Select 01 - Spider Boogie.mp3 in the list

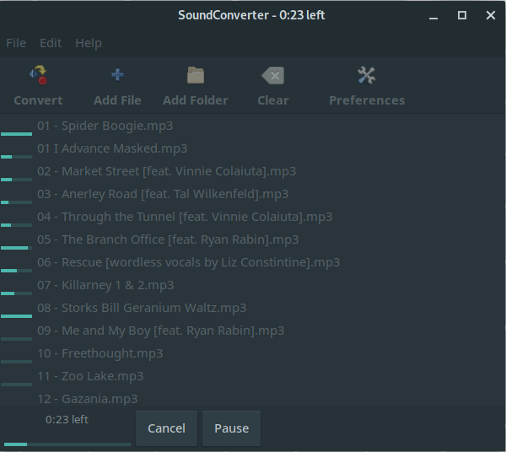point(252,126)
